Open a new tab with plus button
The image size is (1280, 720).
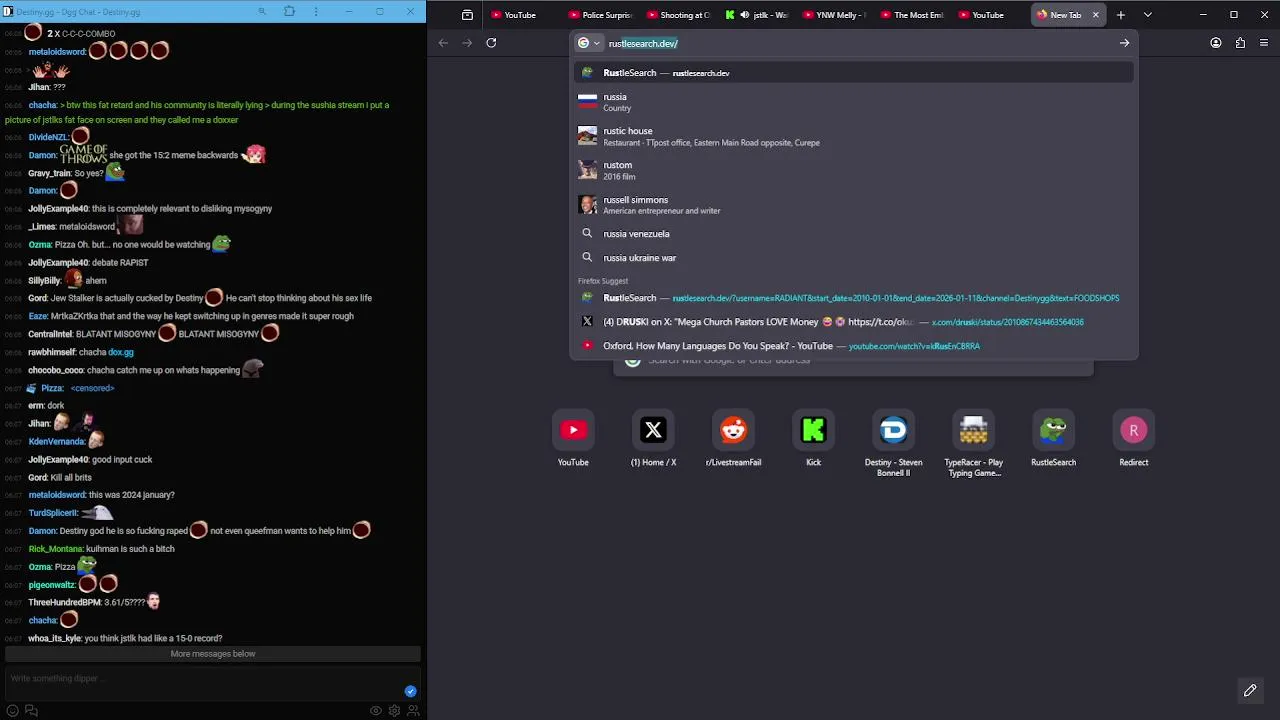(x=1121, y=15)
